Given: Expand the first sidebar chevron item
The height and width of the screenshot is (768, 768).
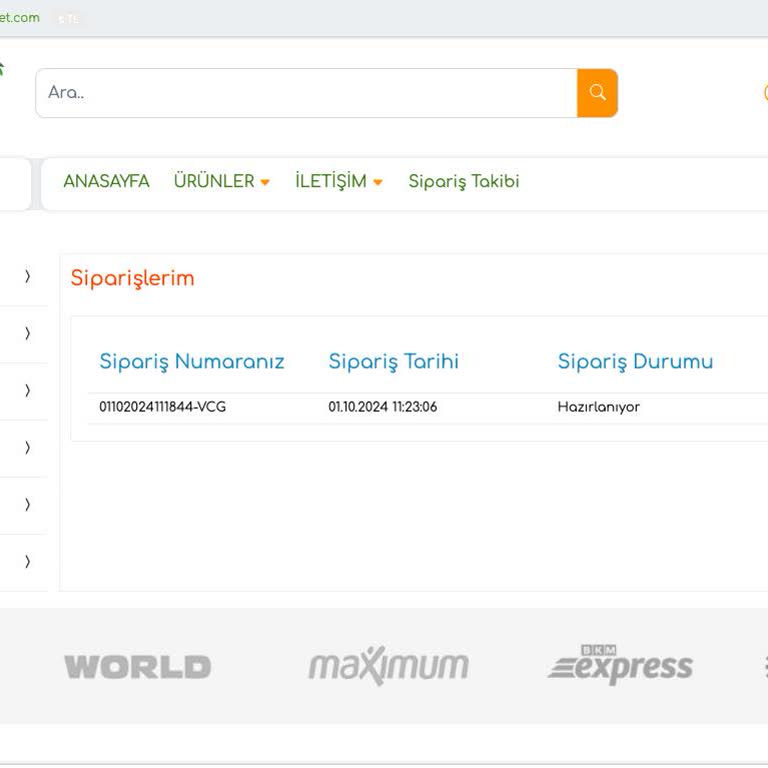Looking at the screenshot, I should (x=28, y=276).
